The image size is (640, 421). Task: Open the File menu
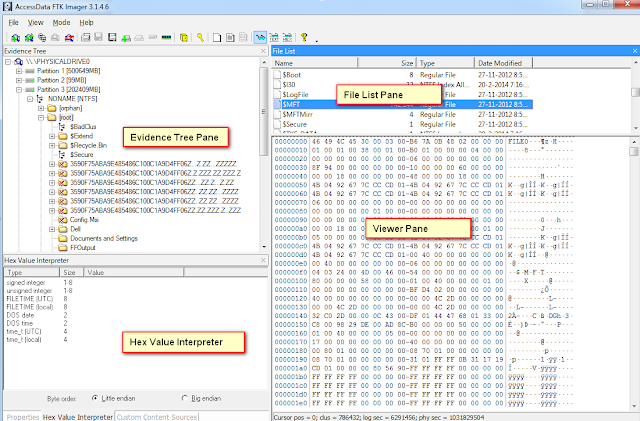point(13,22)
